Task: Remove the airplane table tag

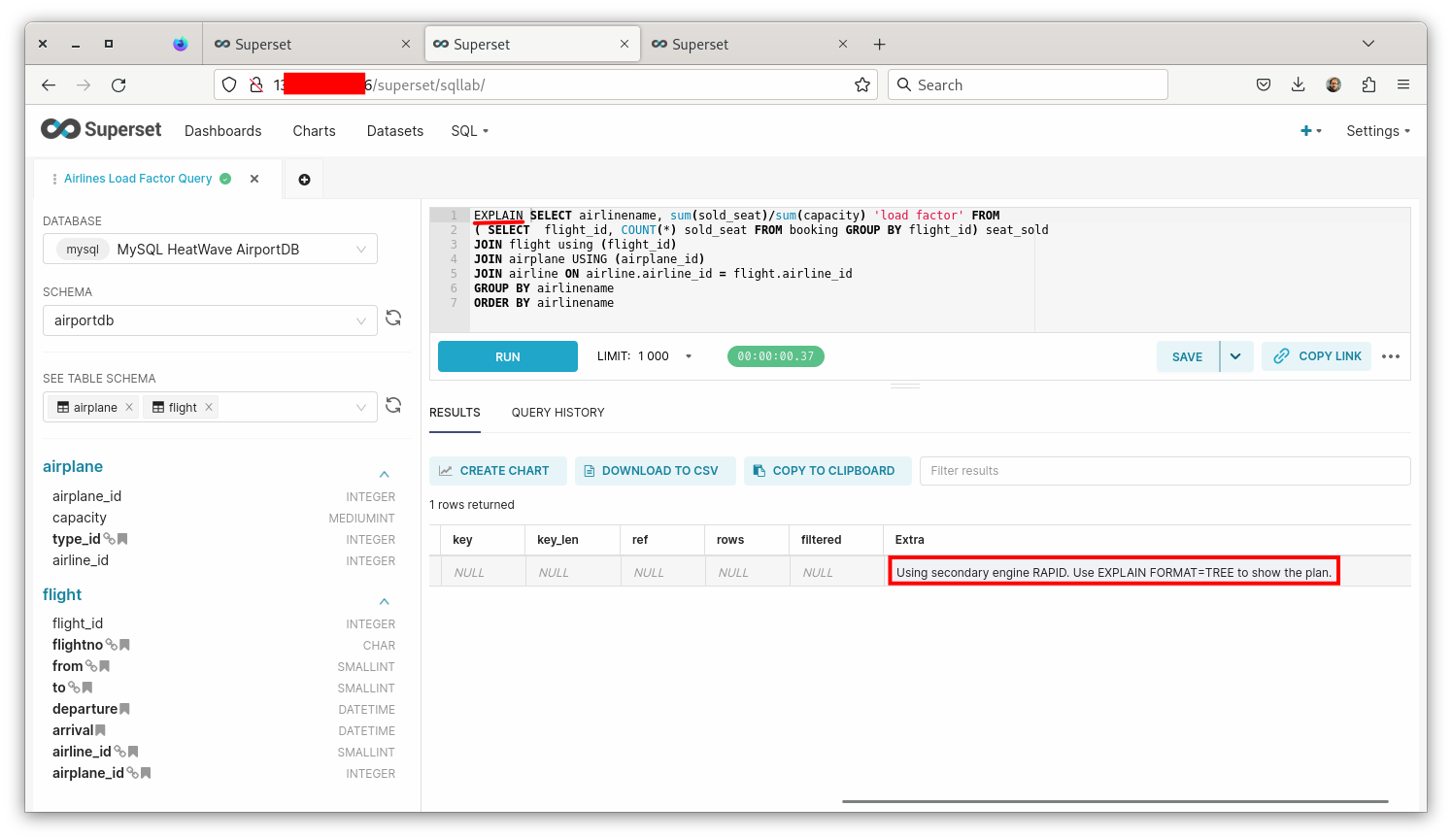Action: (129, 408)
